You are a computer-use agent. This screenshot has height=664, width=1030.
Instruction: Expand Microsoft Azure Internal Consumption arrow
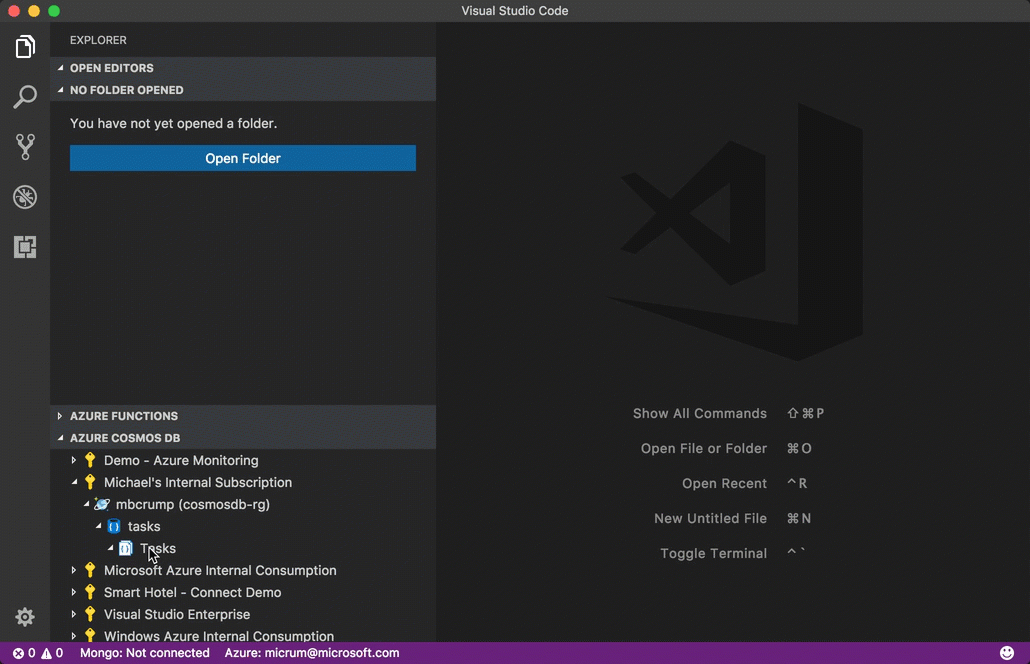pos(74,570)
